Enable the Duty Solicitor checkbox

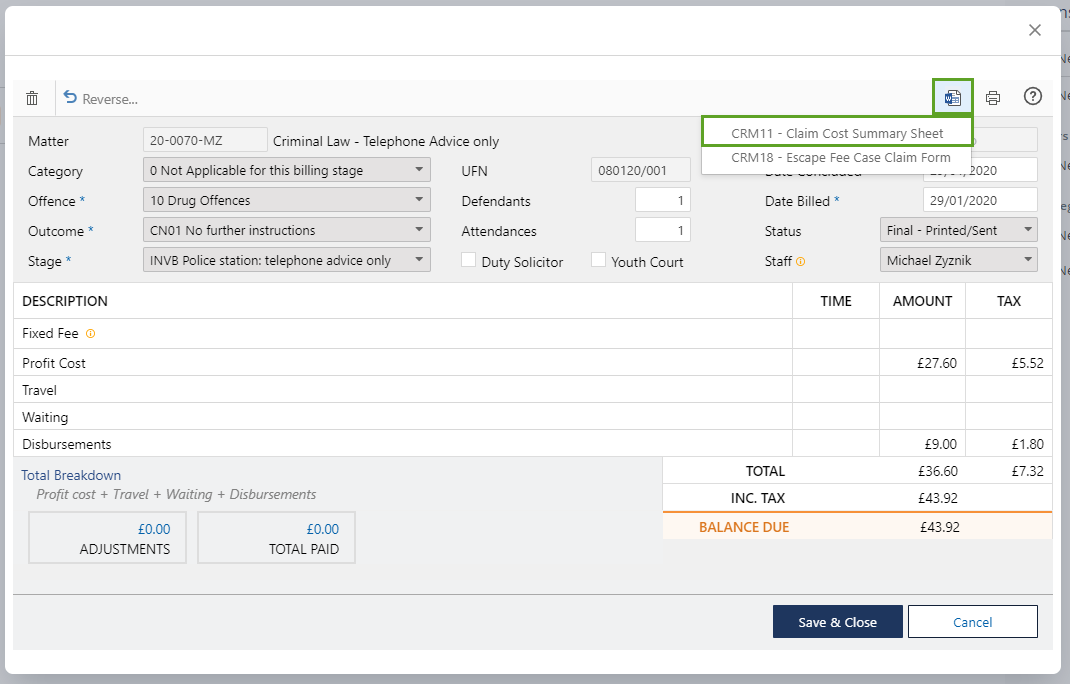click(x=468, y=260)
